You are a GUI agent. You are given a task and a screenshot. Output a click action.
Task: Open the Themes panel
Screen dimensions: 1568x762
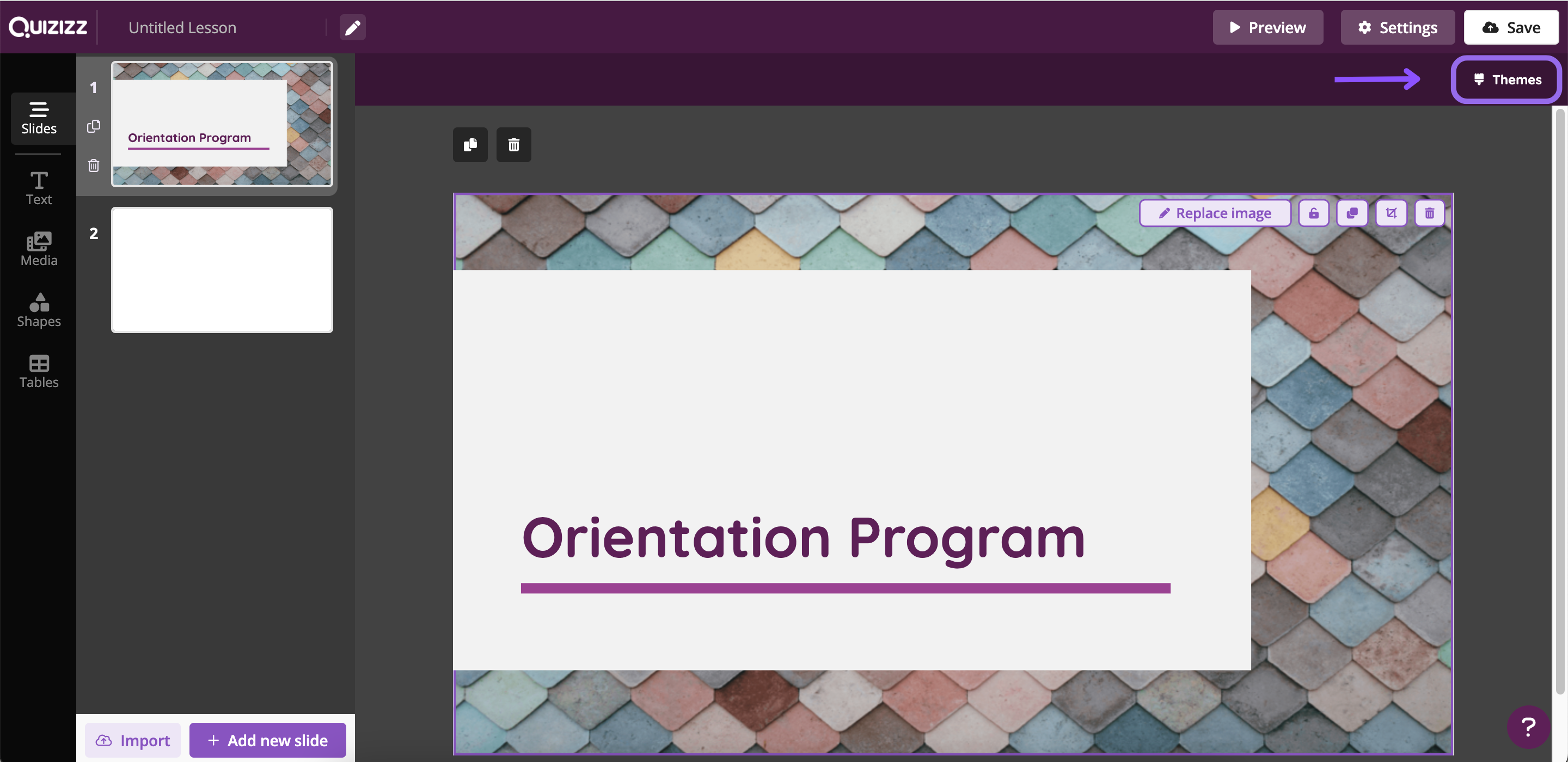pos(1505,79)
